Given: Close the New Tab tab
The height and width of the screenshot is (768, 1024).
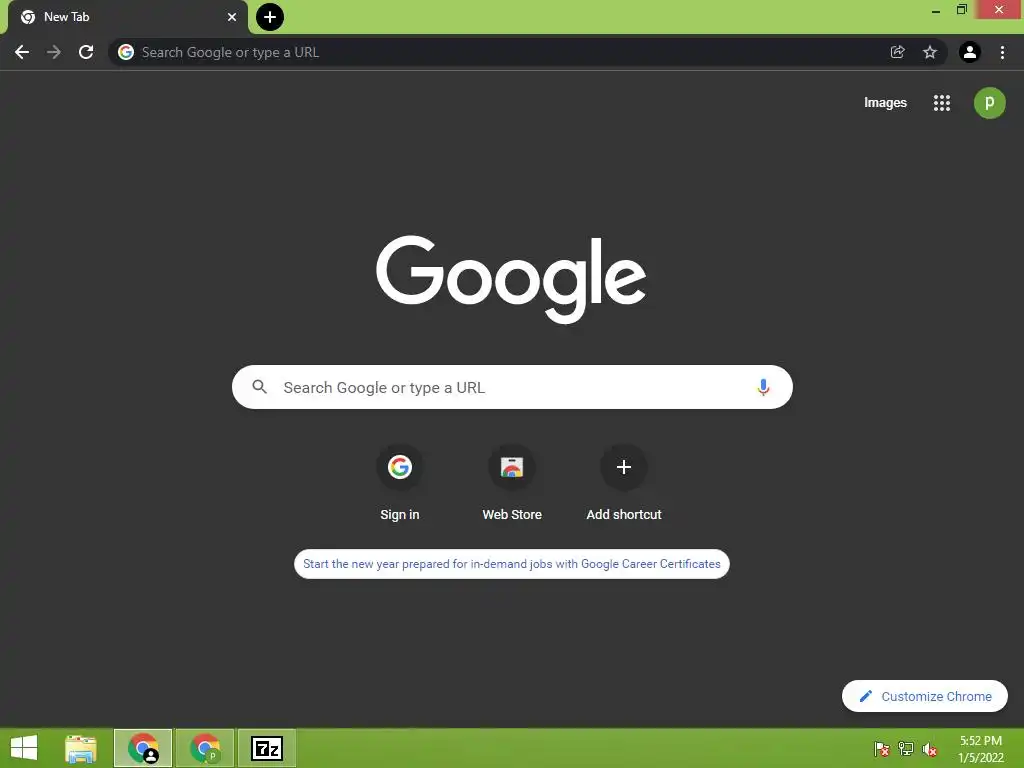Looking at the screenshot, I should click(x=232, y=17).
